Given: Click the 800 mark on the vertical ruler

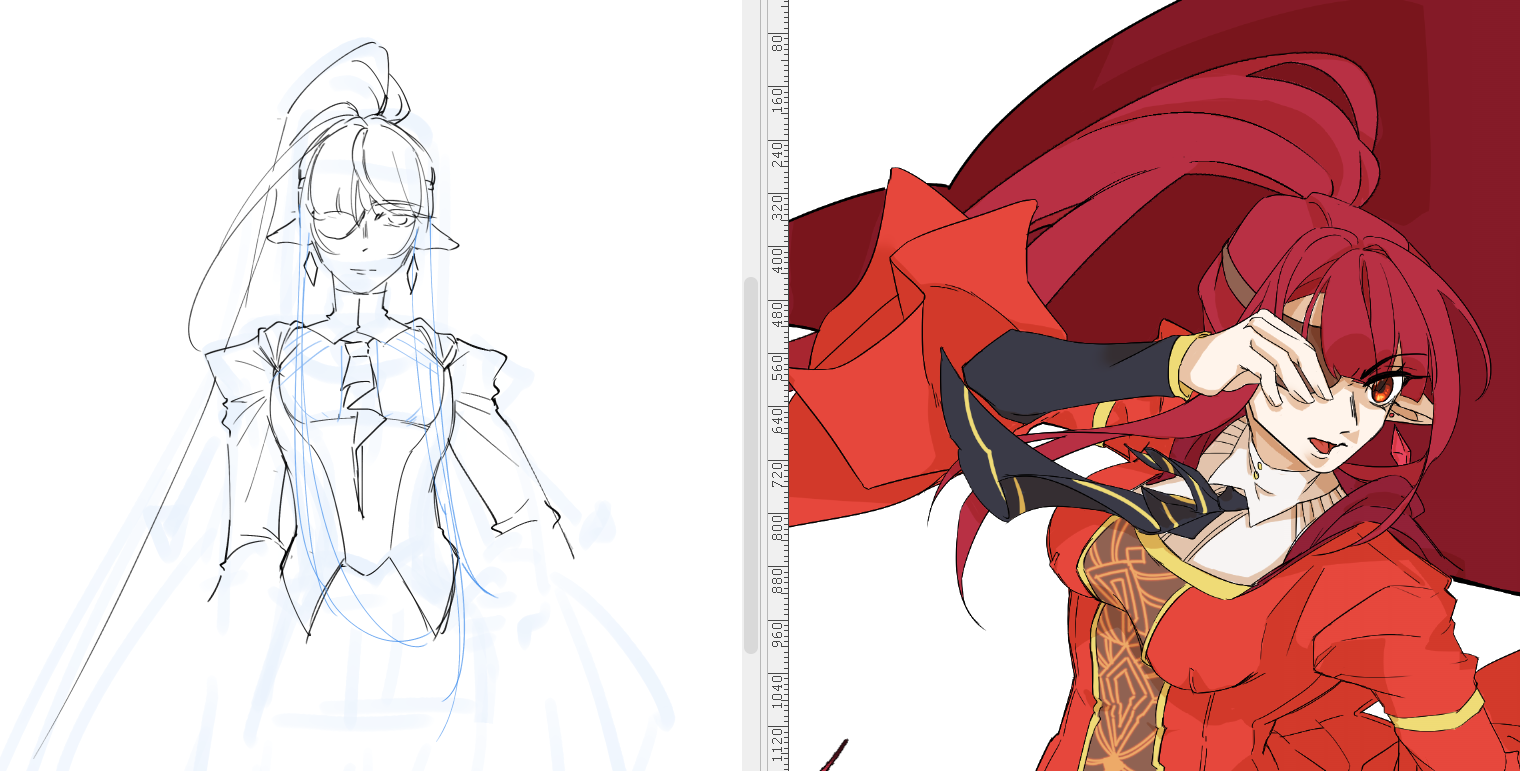Looking at the screenshot, I should click(777, 527).
